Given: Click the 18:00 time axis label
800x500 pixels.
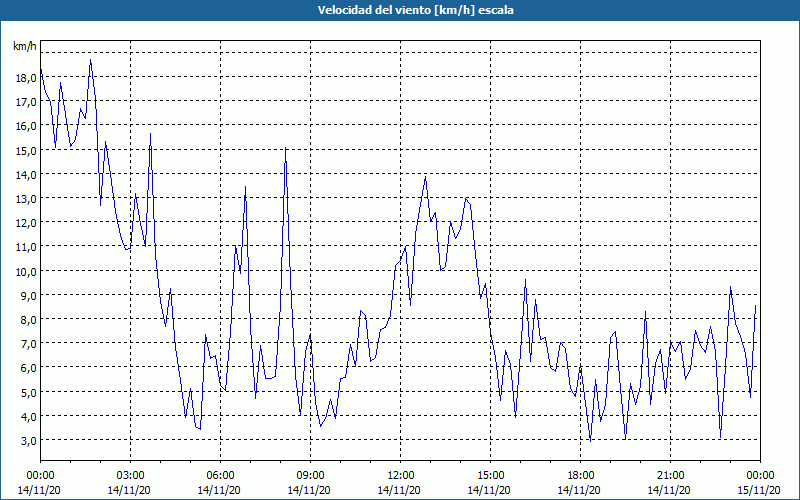Looking at the screenshot, I should [581, 476].
